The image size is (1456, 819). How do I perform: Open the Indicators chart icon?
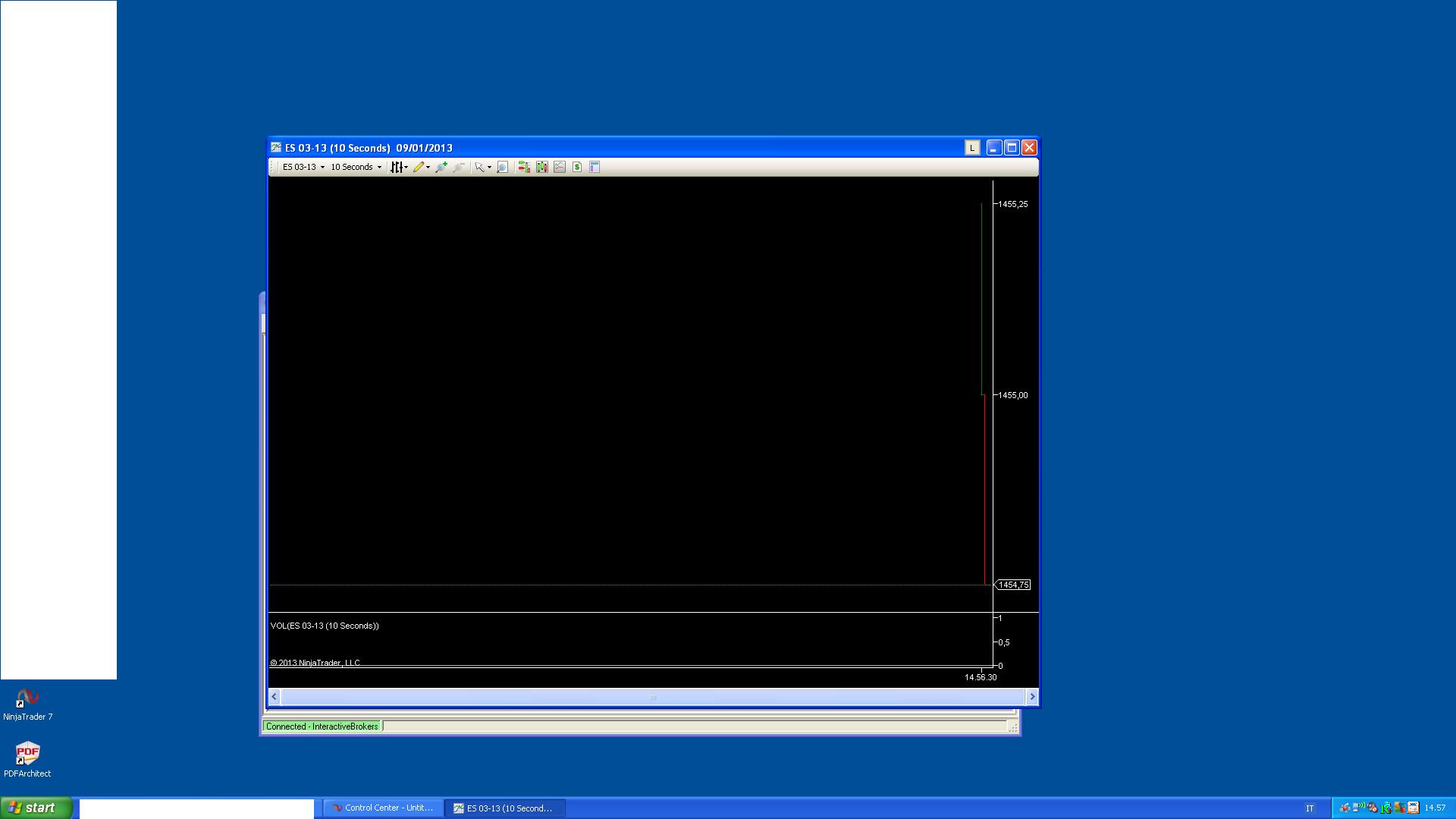(560, 167)
